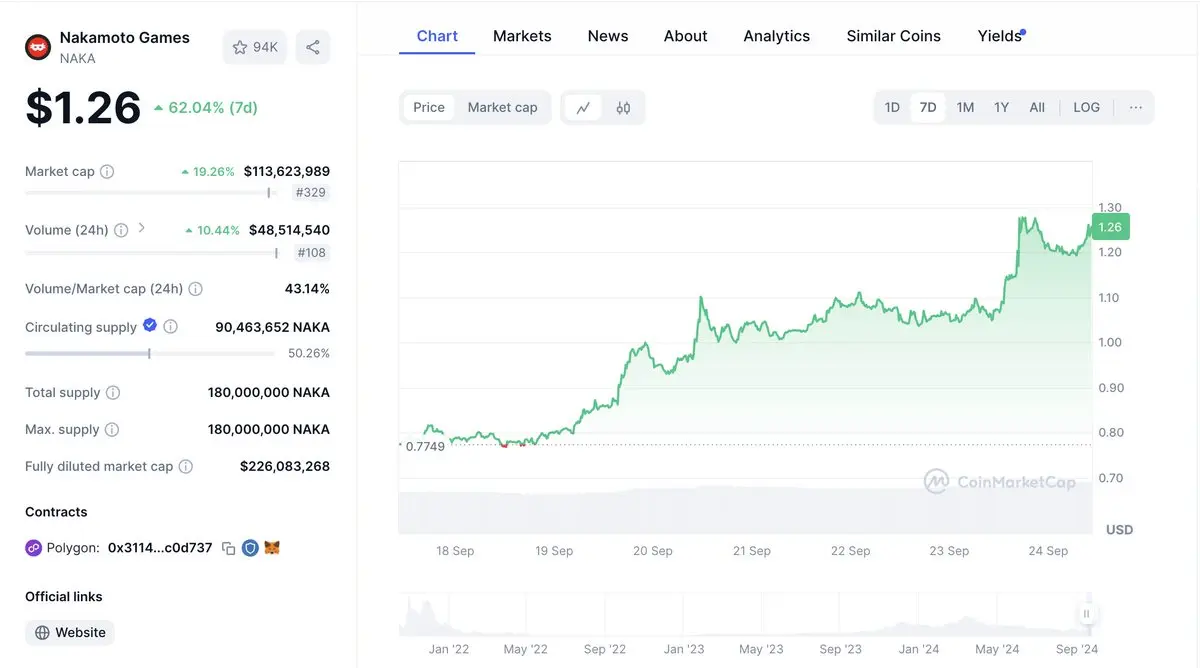Show Volume/Market cap (24h) info icon
This screenshot has height=668, width=1200.
point(195,289)
